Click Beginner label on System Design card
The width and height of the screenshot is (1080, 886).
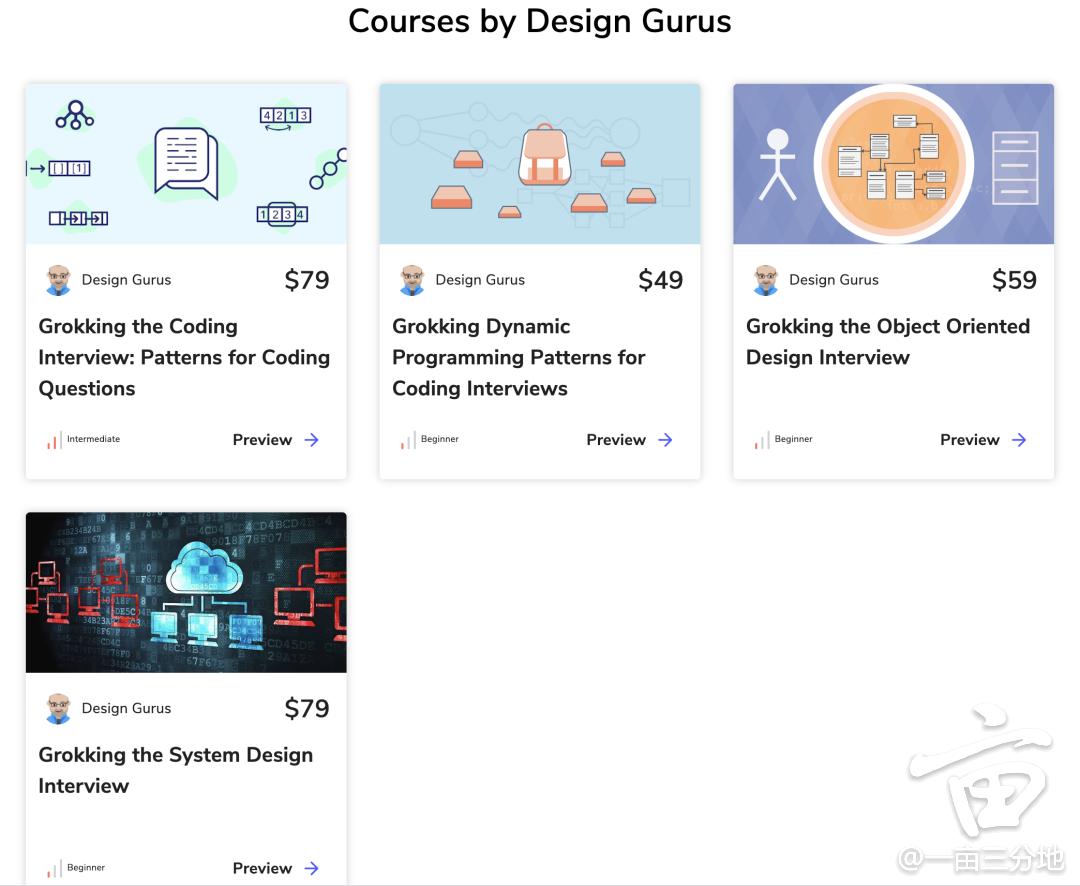pos(86,867)
